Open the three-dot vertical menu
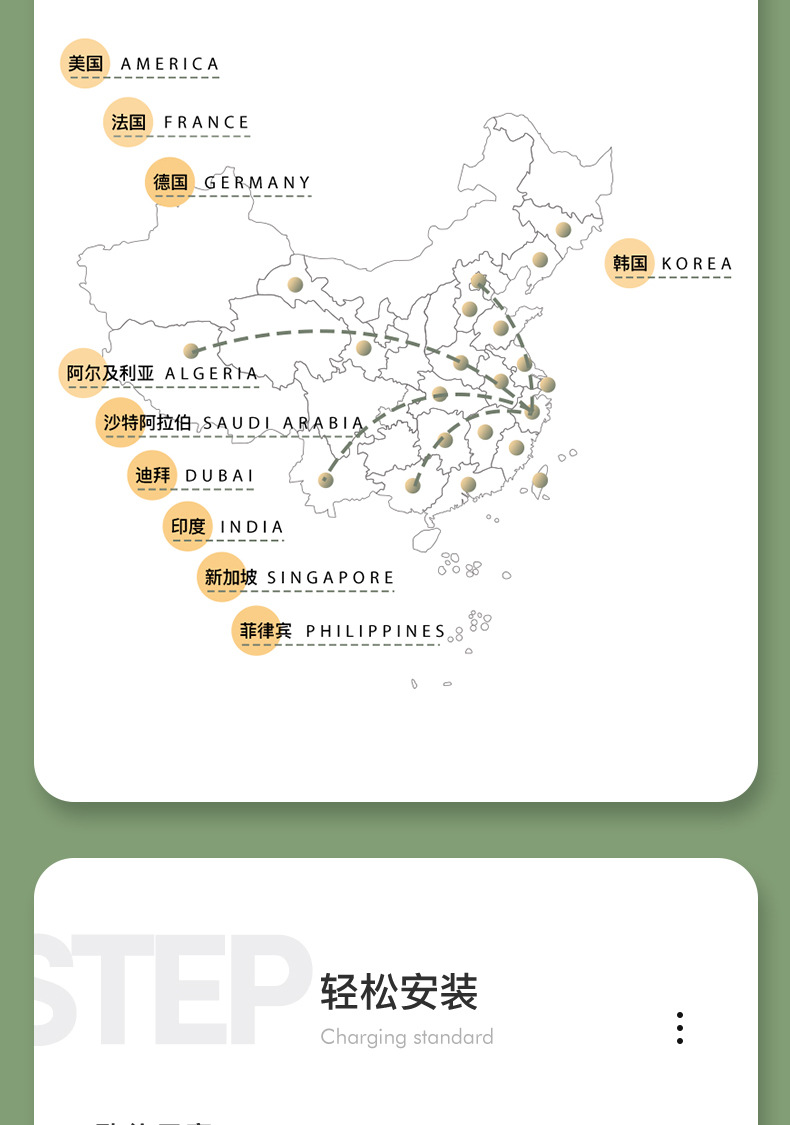 click(680, 1028)
